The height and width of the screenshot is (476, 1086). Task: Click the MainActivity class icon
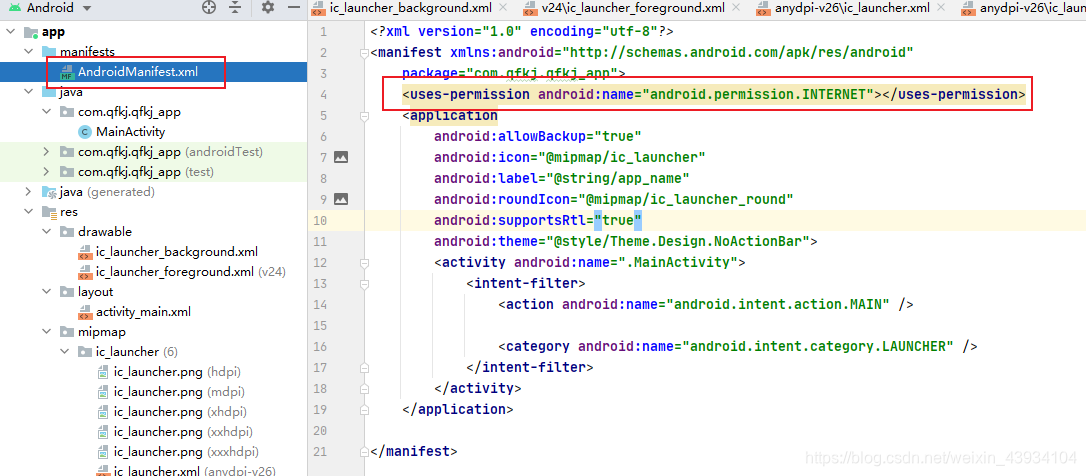(84, 132)
